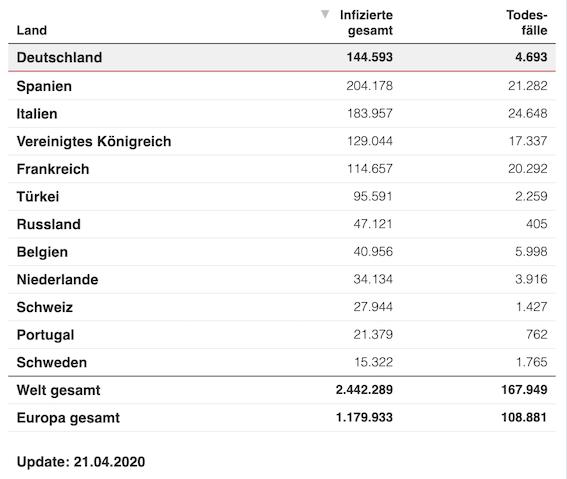Screen dimensions: 567x479
Task: Click the Belgien country name
Action: click(x=42, y=252)
